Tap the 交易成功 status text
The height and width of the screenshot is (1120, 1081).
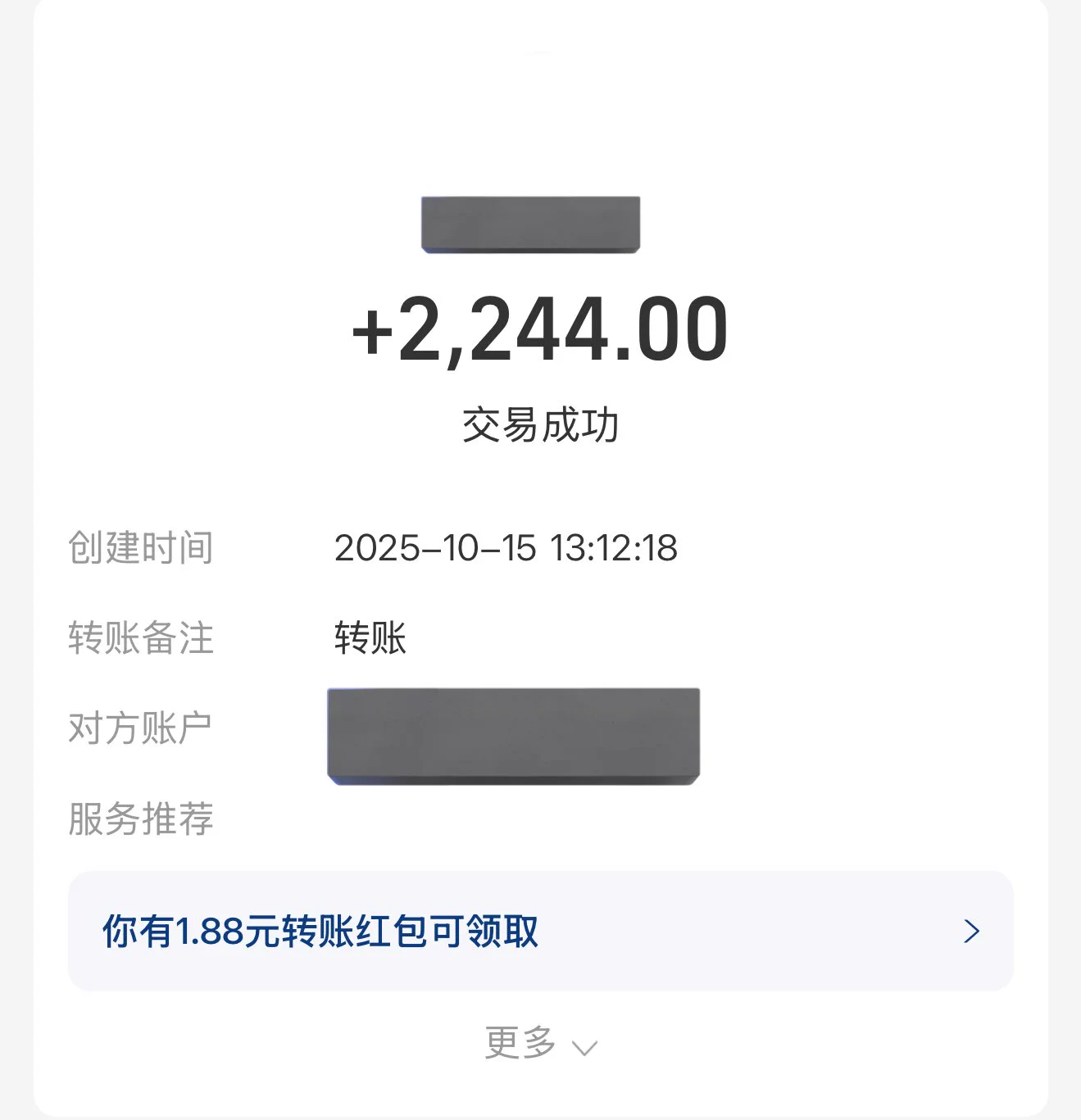tap(540, 425)
